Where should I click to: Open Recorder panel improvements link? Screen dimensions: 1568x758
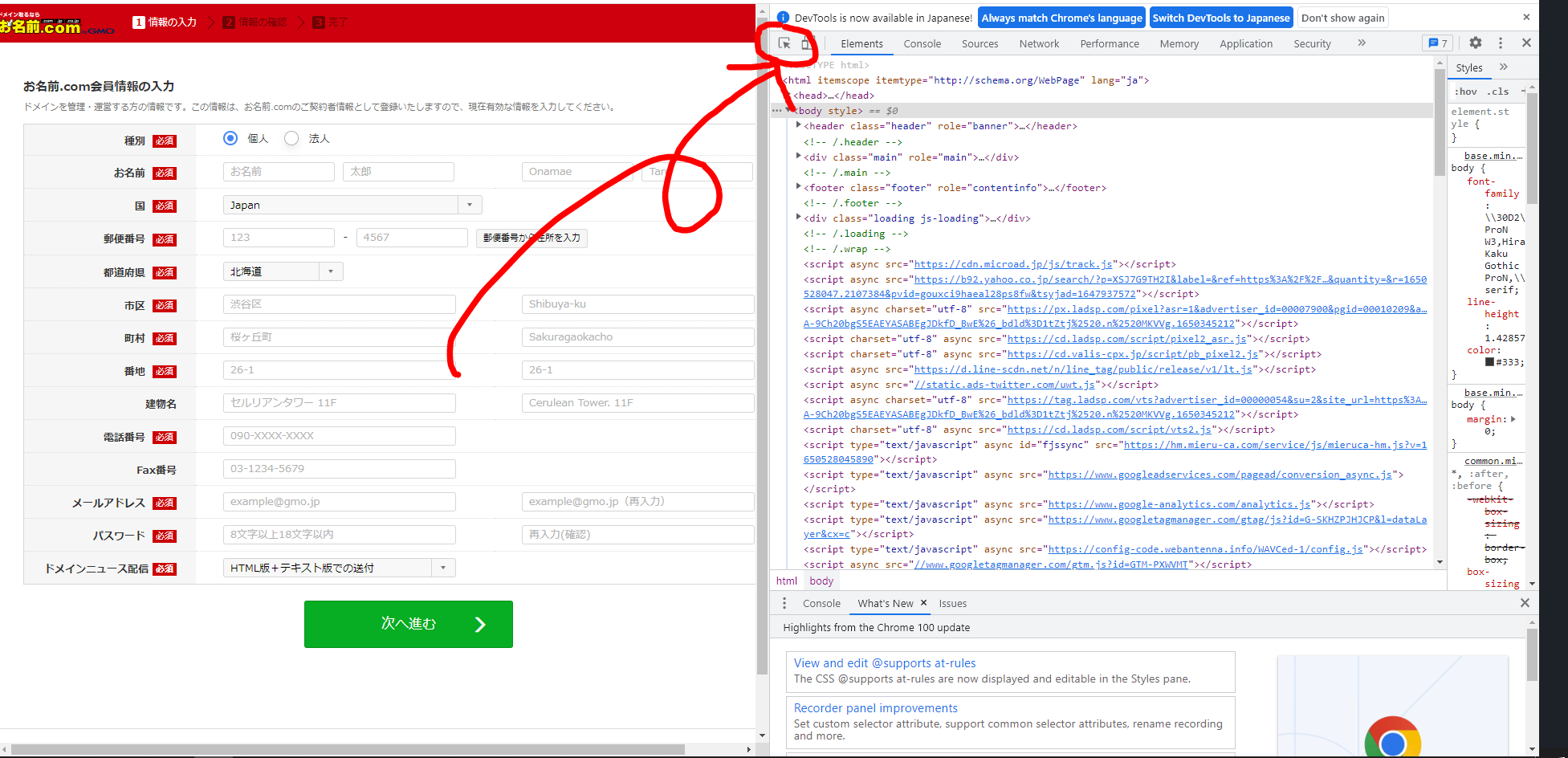point(875,708)
